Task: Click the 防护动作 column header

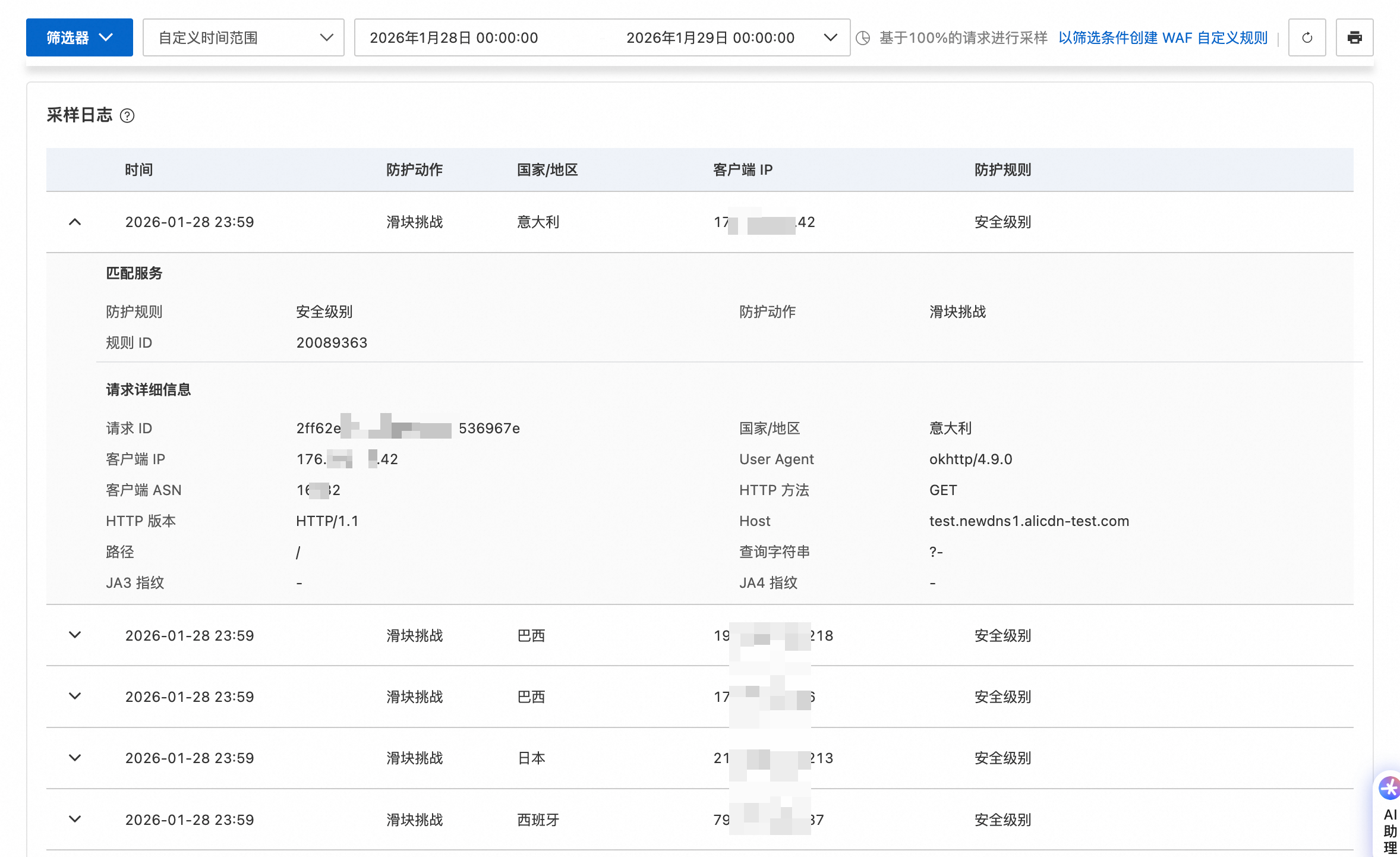Action: [x=414, y=170]
